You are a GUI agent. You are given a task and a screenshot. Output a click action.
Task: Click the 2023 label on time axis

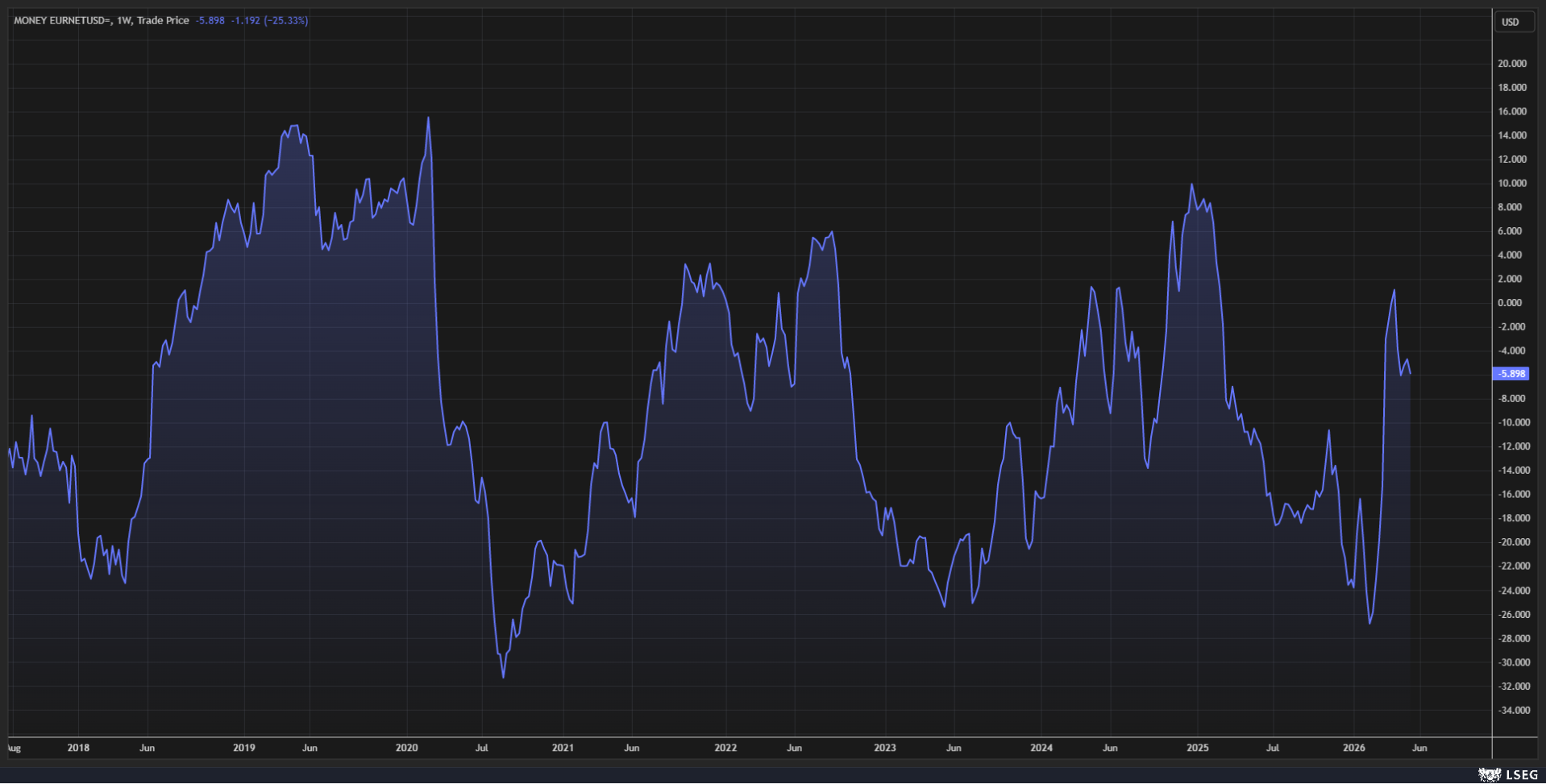click(885, 748)
